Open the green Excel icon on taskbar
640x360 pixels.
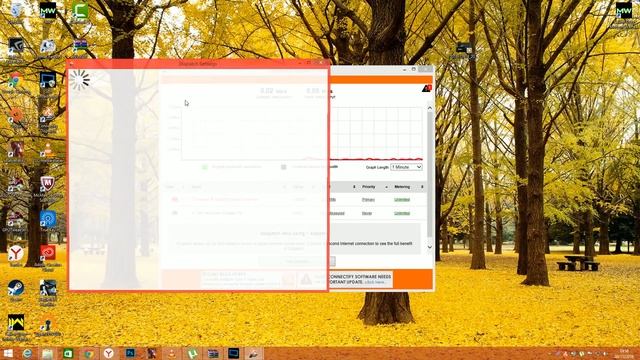point(68,353)
